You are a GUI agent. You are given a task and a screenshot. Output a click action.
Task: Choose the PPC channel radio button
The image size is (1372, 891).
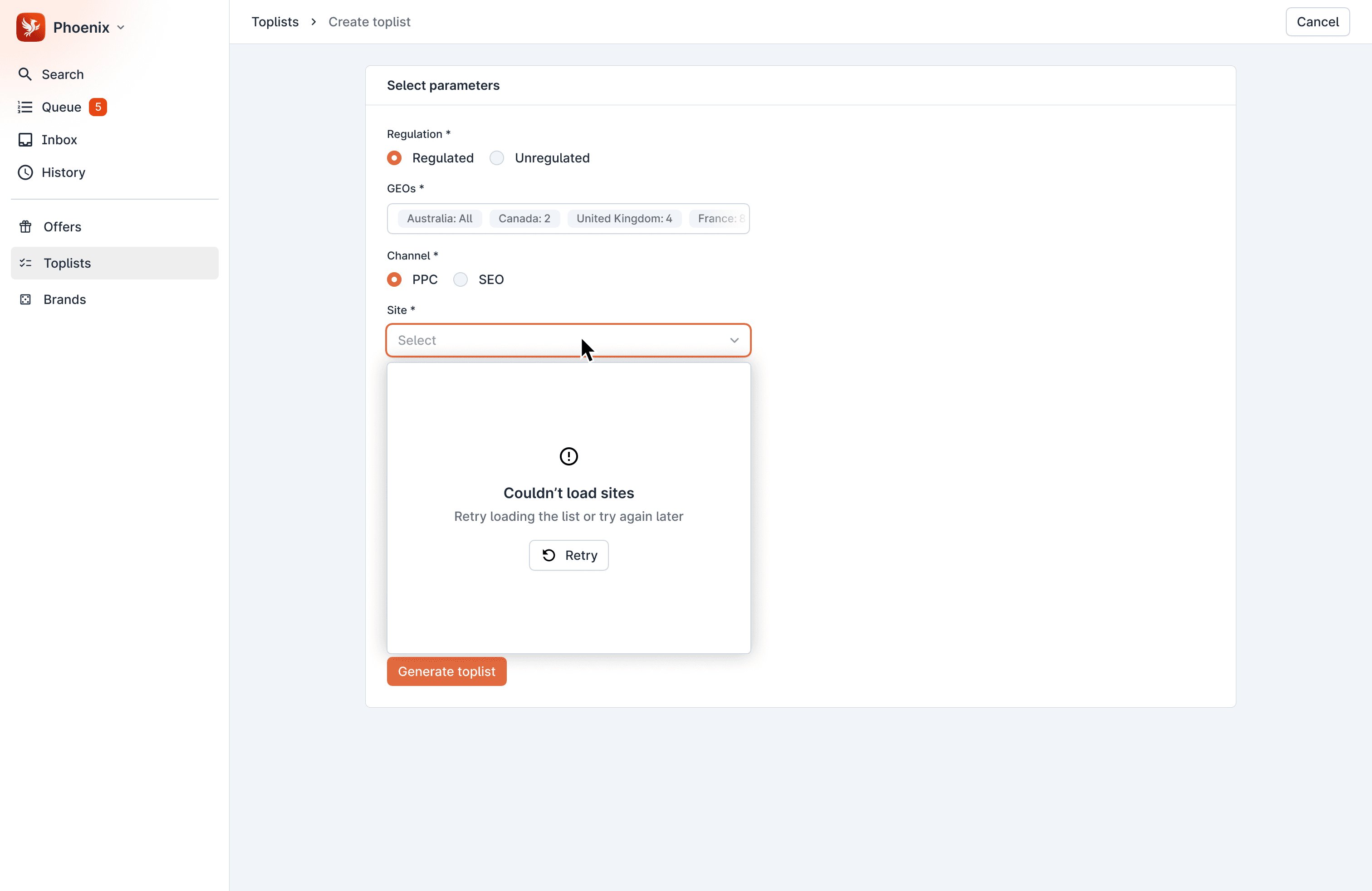394,279
